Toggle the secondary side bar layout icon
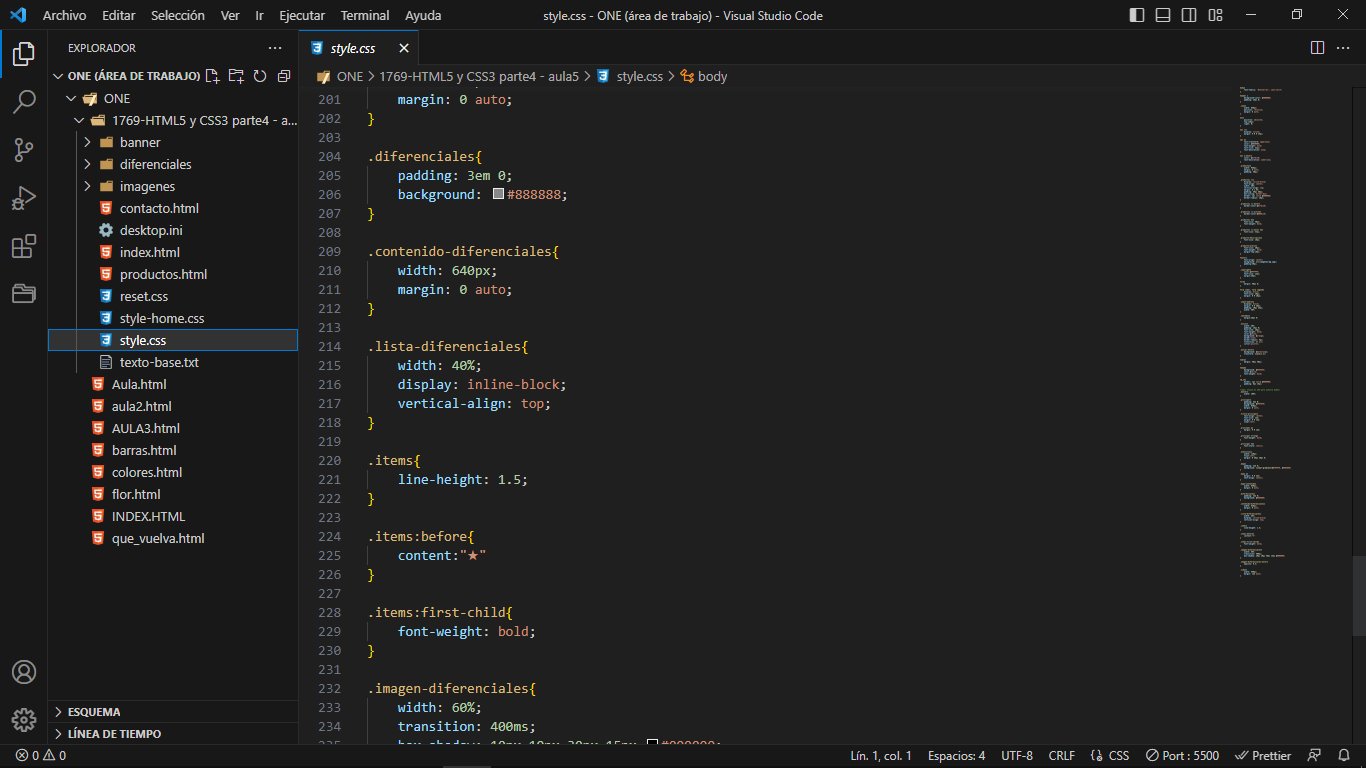This screenshot has width=1366, height=768. point(1189,15)
